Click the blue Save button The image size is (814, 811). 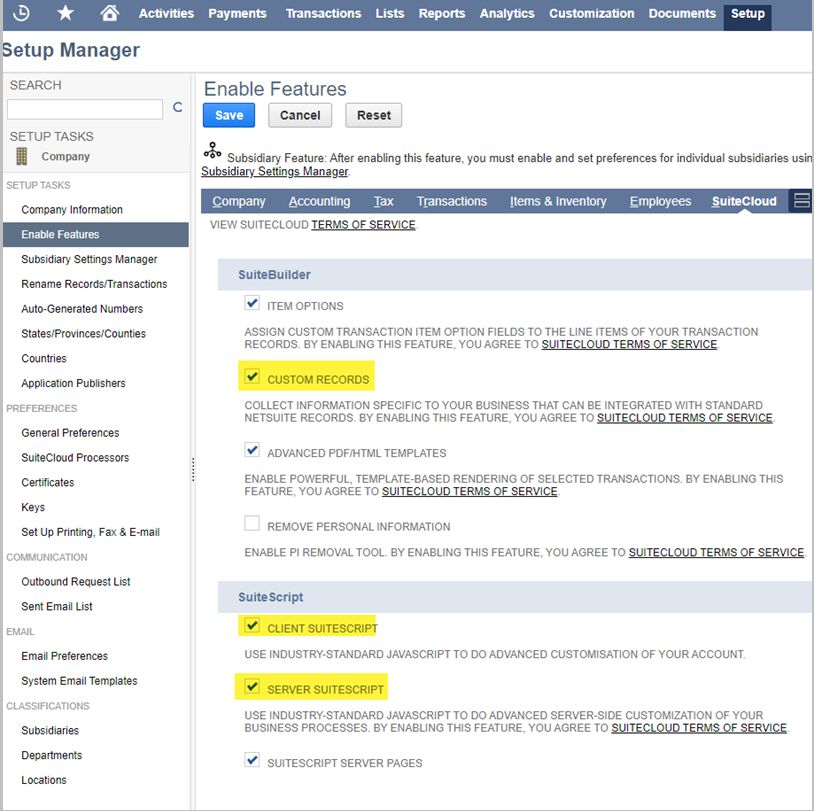coord(229,115)
